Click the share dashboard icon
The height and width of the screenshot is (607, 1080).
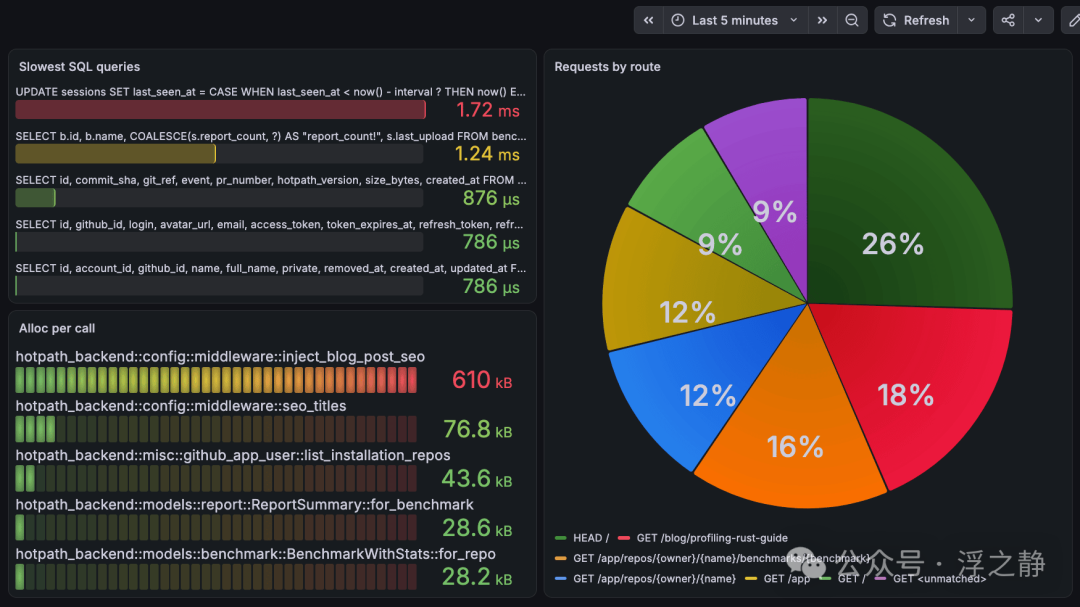[1008, 20]
